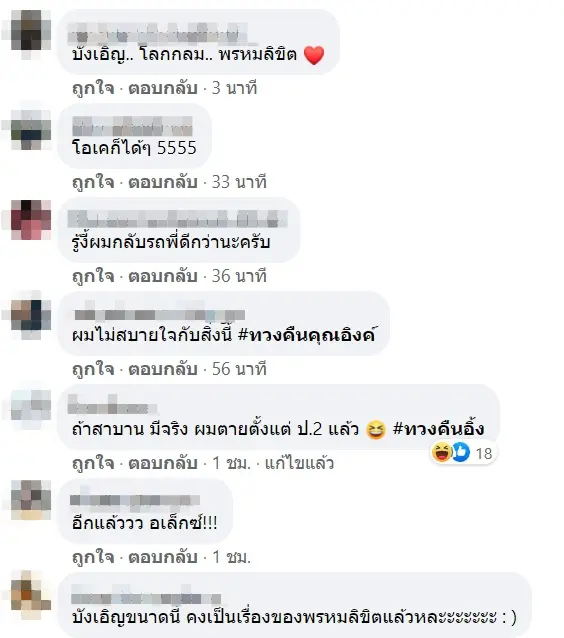Click the blue thumbs-up reaction icon
Viewport: 564px width, 638px height.
(x=460, y=453)
